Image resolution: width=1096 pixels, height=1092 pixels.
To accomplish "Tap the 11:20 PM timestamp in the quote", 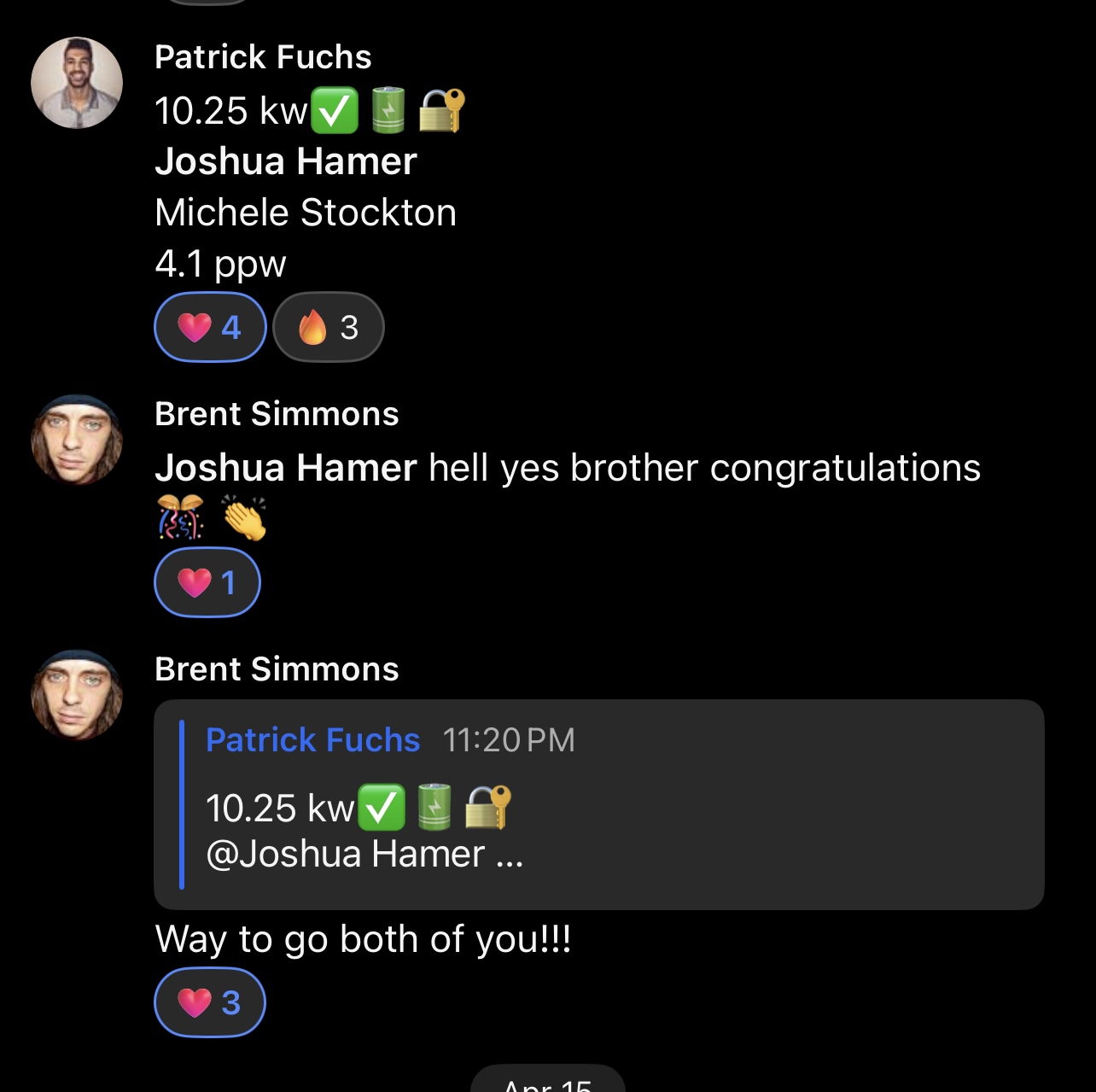I will tap(509, 740).
